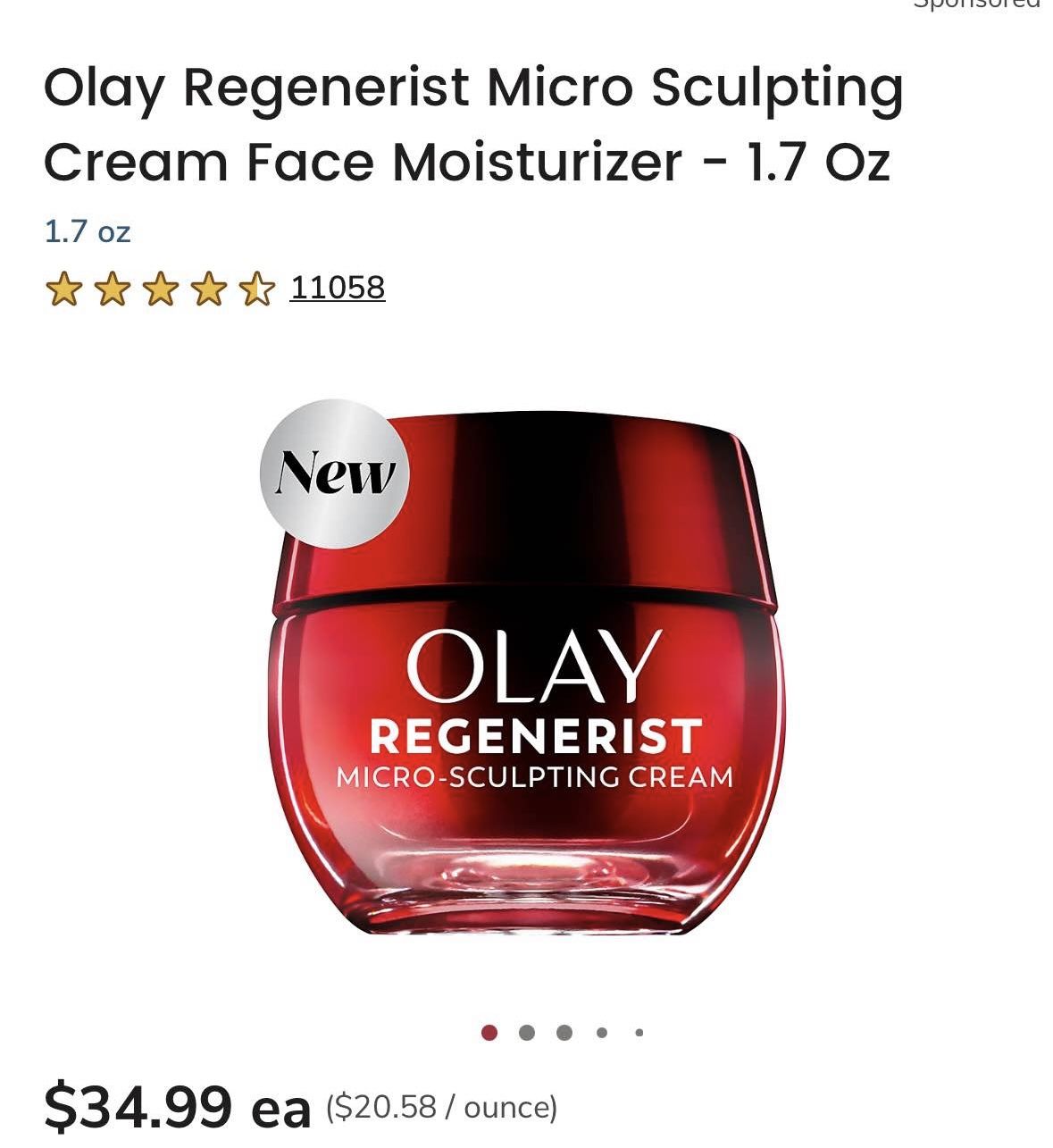Open the 11058 reviews link
Image resolution: width=1053 pixels, height=1148 pixels.
(337, 287)
